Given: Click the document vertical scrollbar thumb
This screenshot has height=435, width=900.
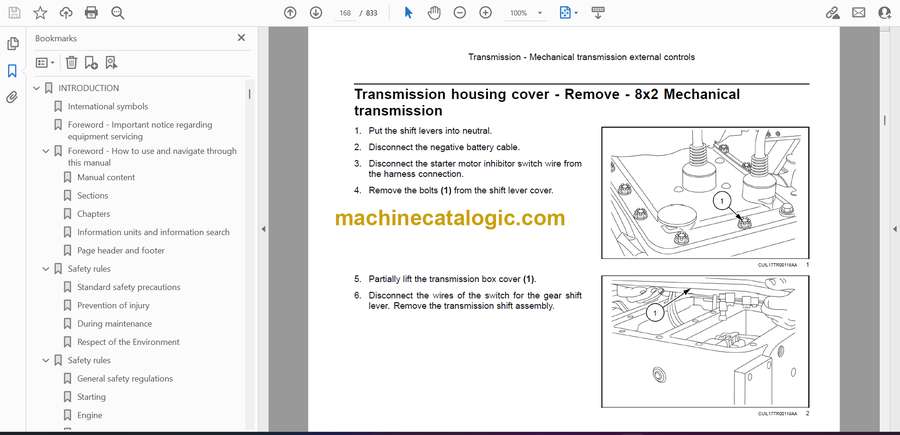Looking at the screenshot, I should click(885, 119).
